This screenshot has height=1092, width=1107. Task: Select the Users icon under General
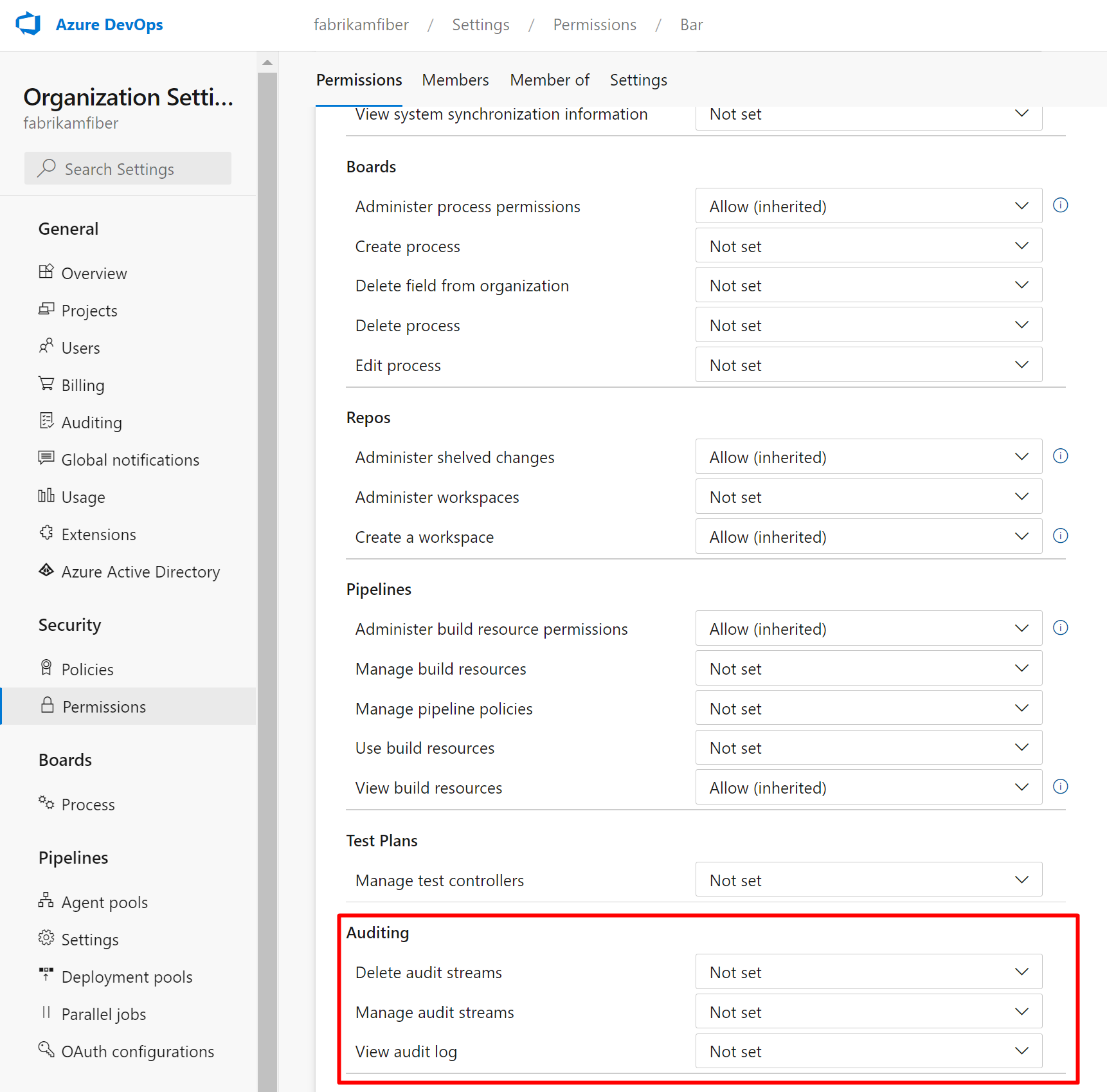pos(46,347)
